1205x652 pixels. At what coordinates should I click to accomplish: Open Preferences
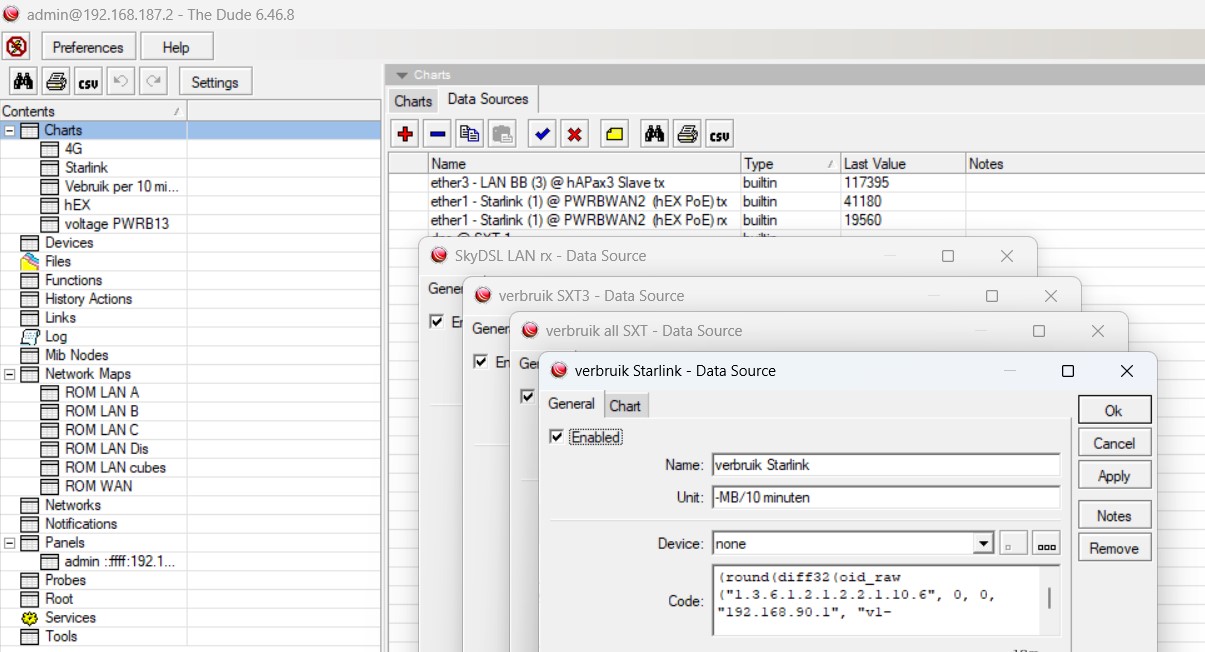click(x=88, y=47)
